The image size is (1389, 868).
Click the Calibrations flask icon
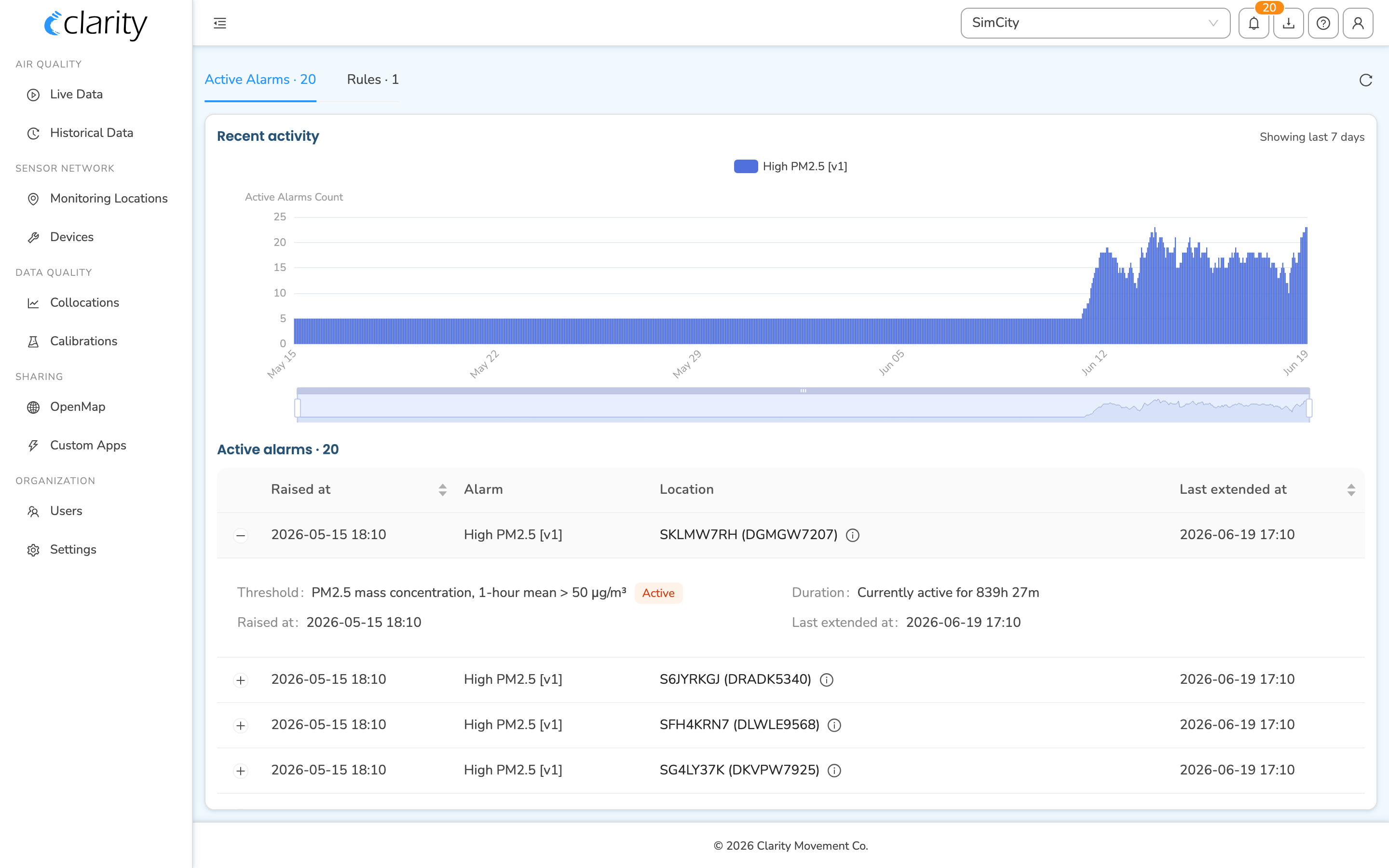pos(33,341)
